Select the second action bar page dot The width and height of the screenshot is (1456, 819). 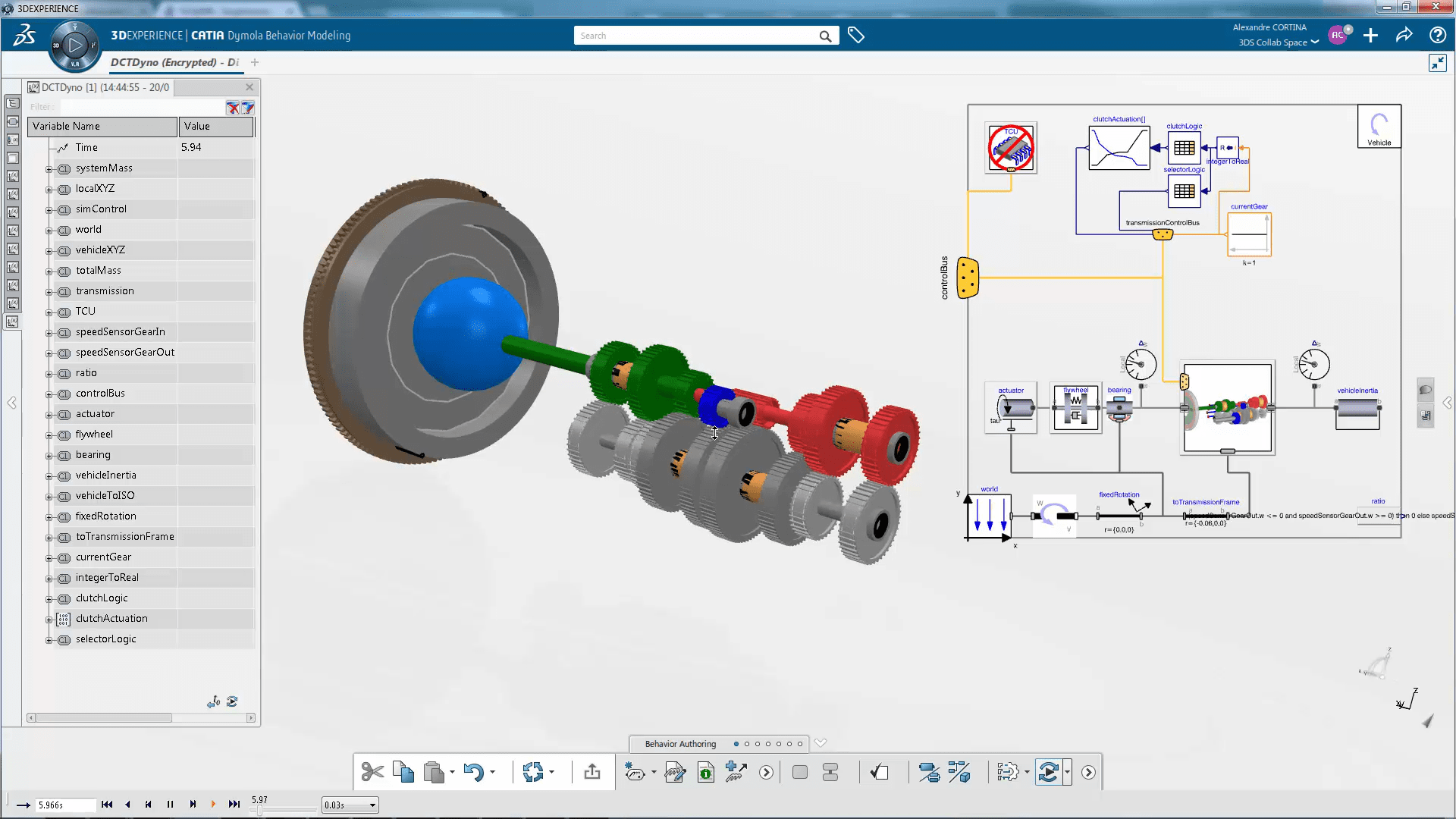point(747,744)
